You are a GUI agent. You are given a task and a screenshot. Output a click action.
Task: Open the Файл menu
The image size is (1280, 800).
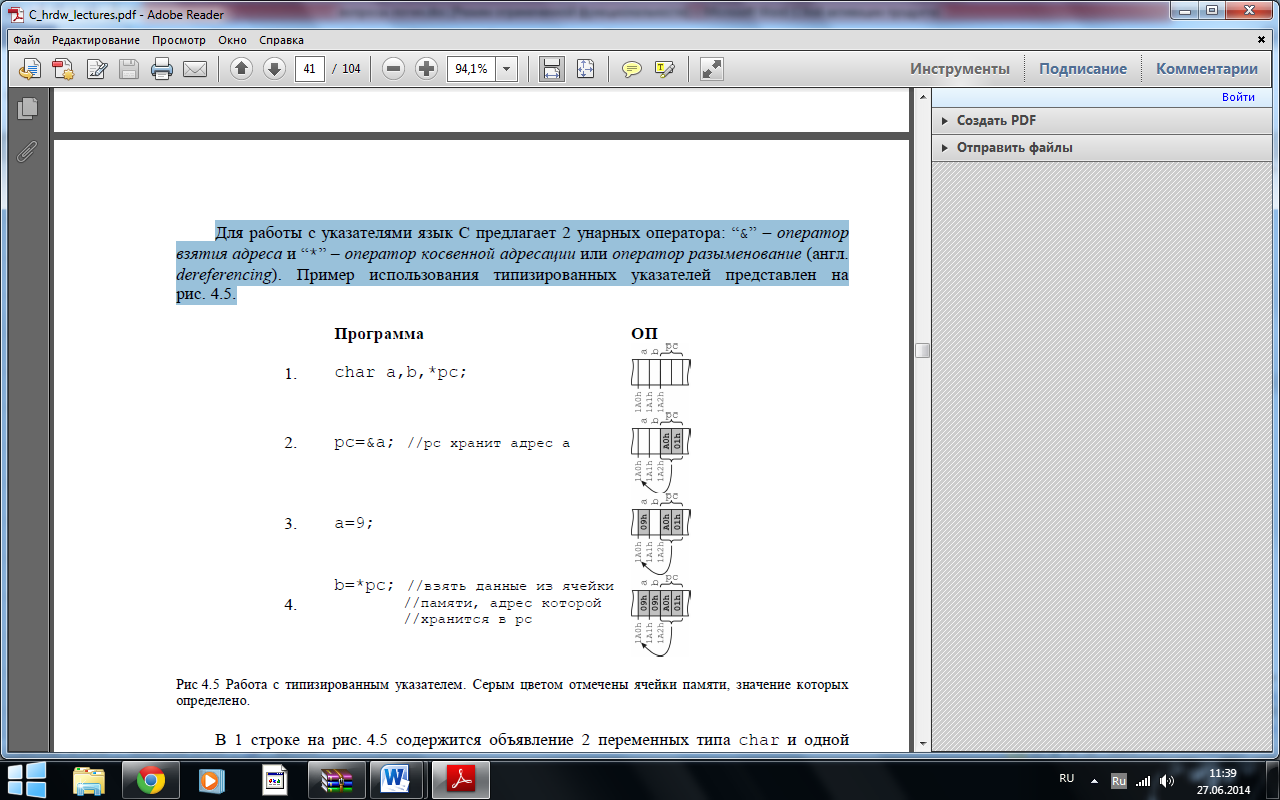pyautogui.click(x=27, y=40)
